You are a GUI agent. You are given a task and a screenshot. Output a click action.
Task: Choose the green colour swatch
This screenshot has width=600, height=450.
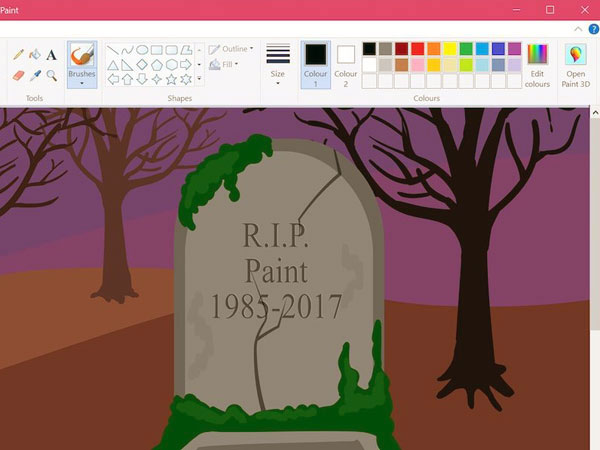pos(466,49)
